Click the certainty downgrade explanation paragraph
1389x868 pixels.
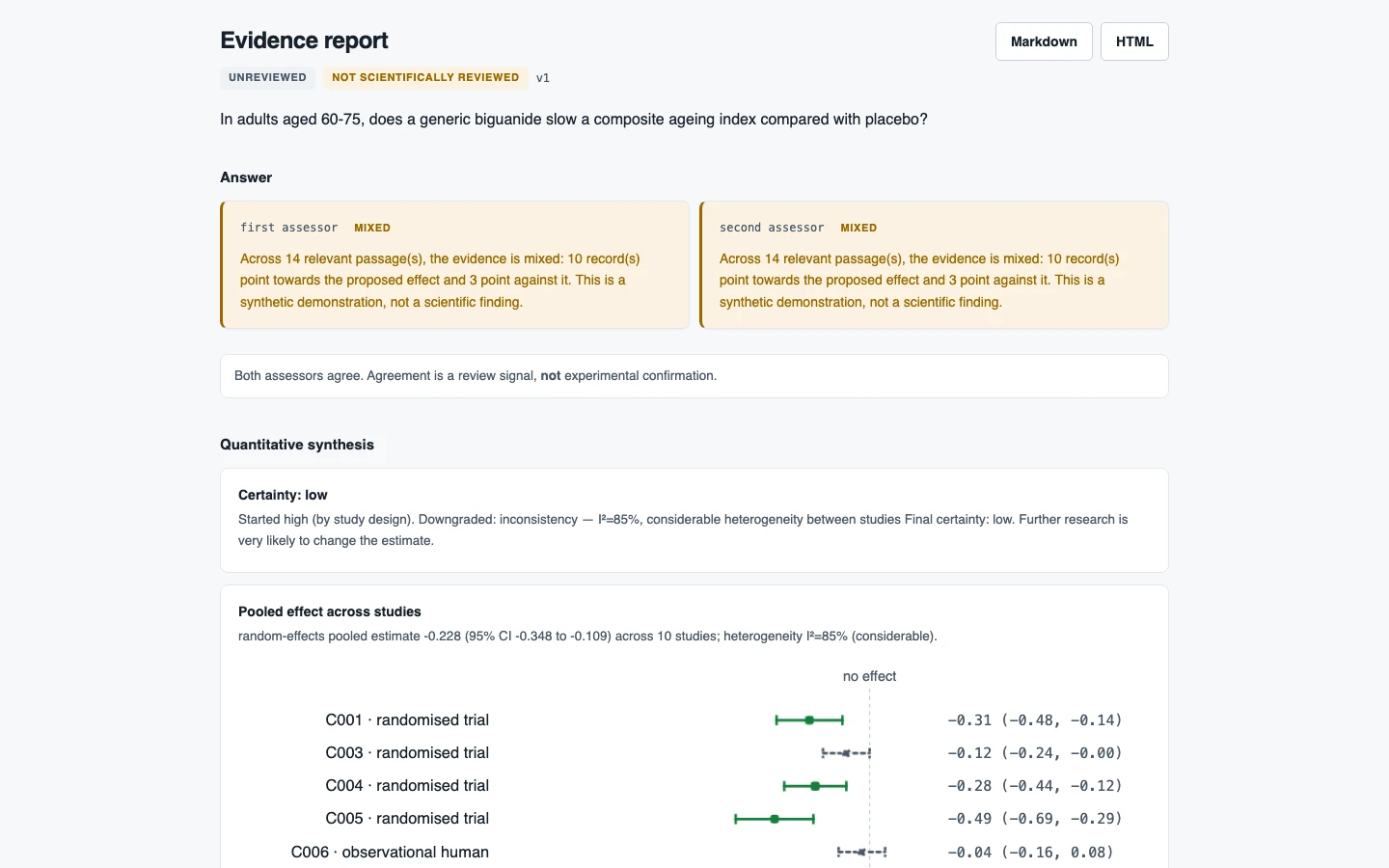pyautogui.click(x=683, y=529)
